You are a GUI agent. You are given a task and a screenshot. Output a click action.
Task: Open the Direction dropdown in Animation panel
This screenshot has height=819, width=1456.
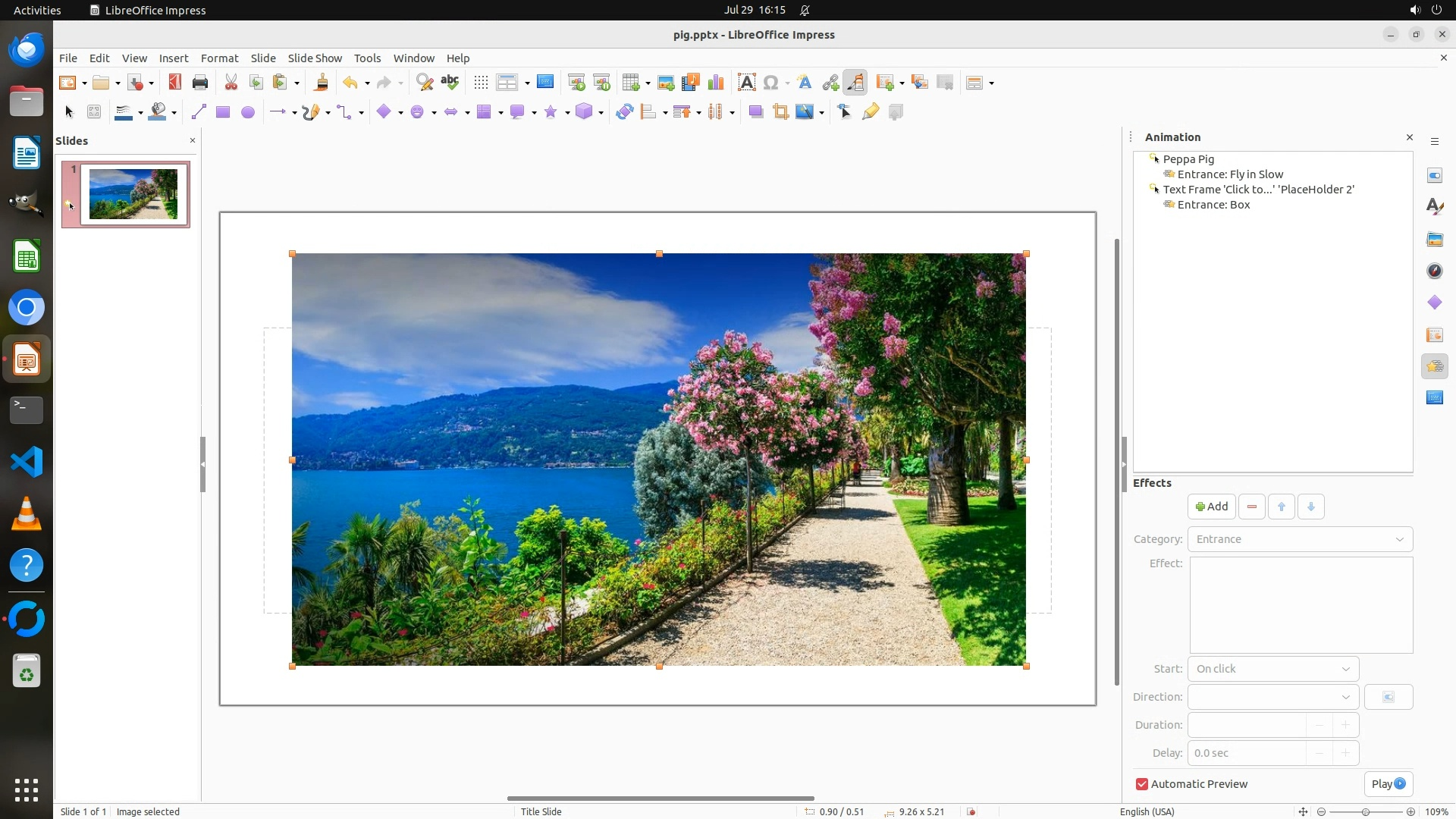point(1272,697)
